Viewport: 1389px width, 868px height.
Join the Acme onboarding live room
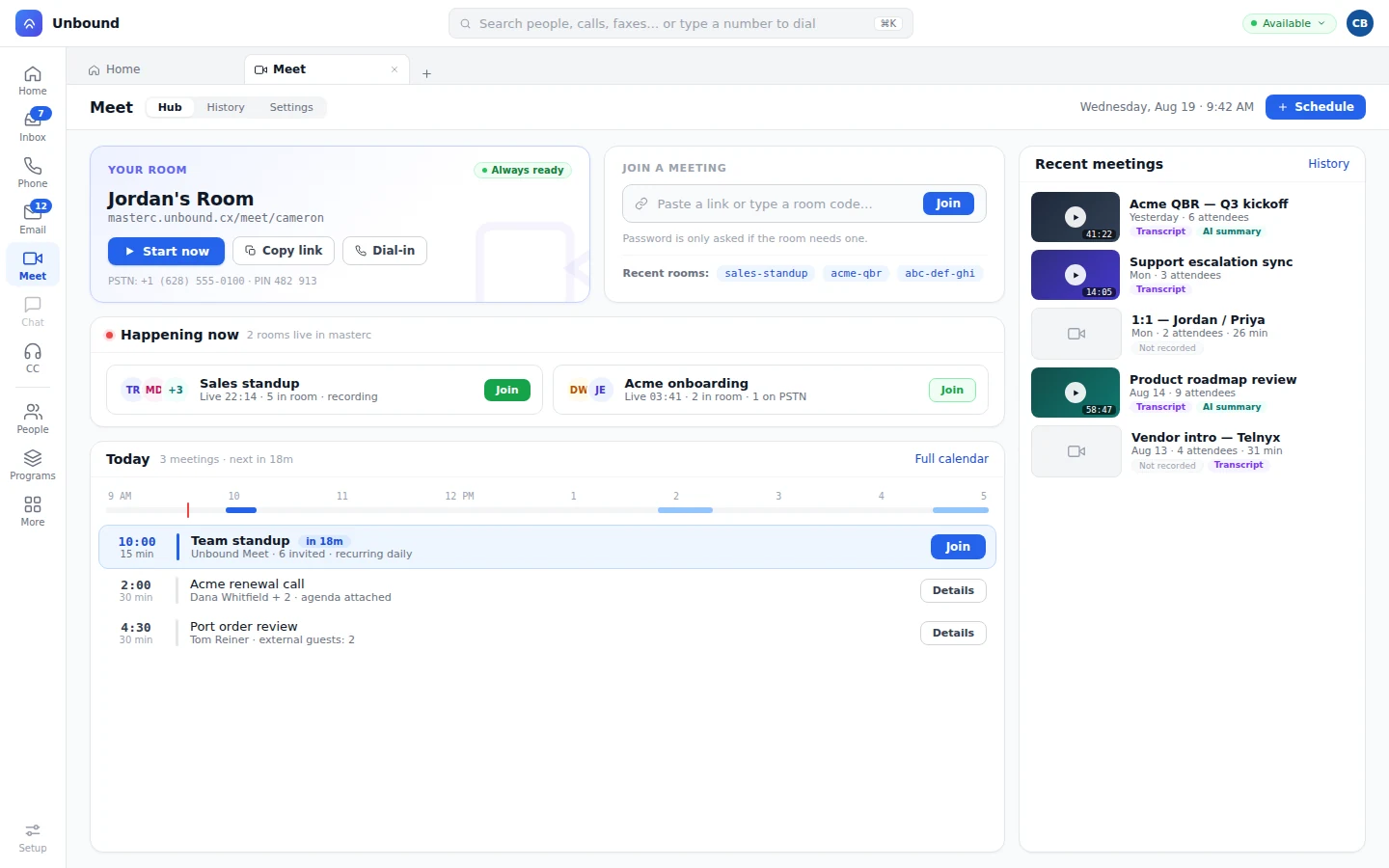pyautogui.click(x=952, y=390)
